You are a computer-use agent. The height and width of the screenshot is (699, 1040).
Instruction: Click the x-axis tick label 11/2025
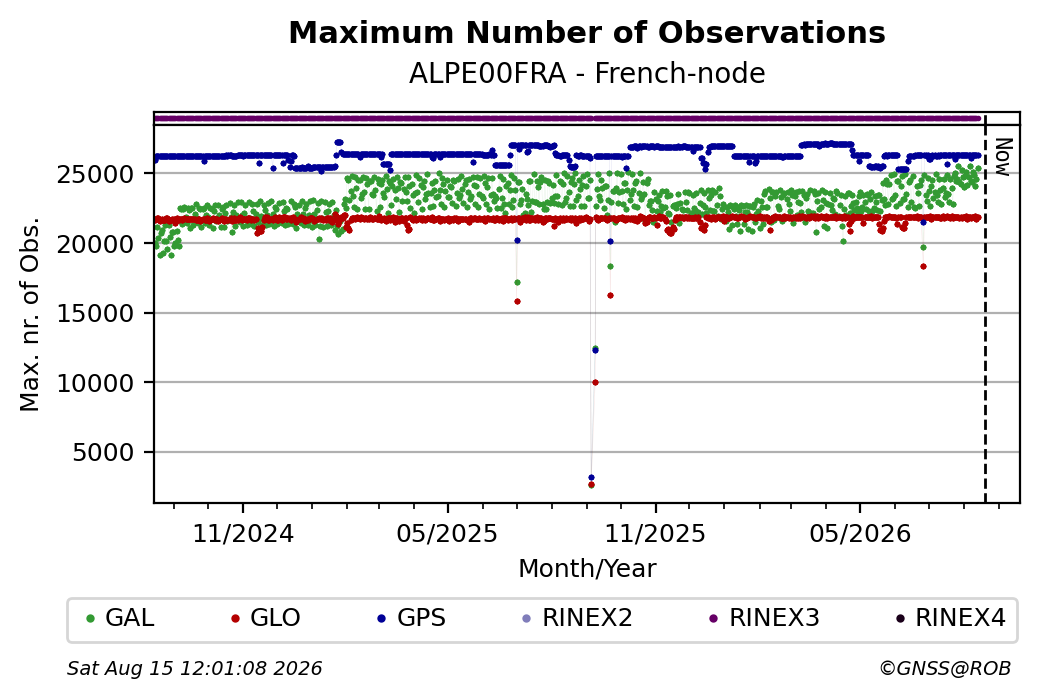coord(655,534)
